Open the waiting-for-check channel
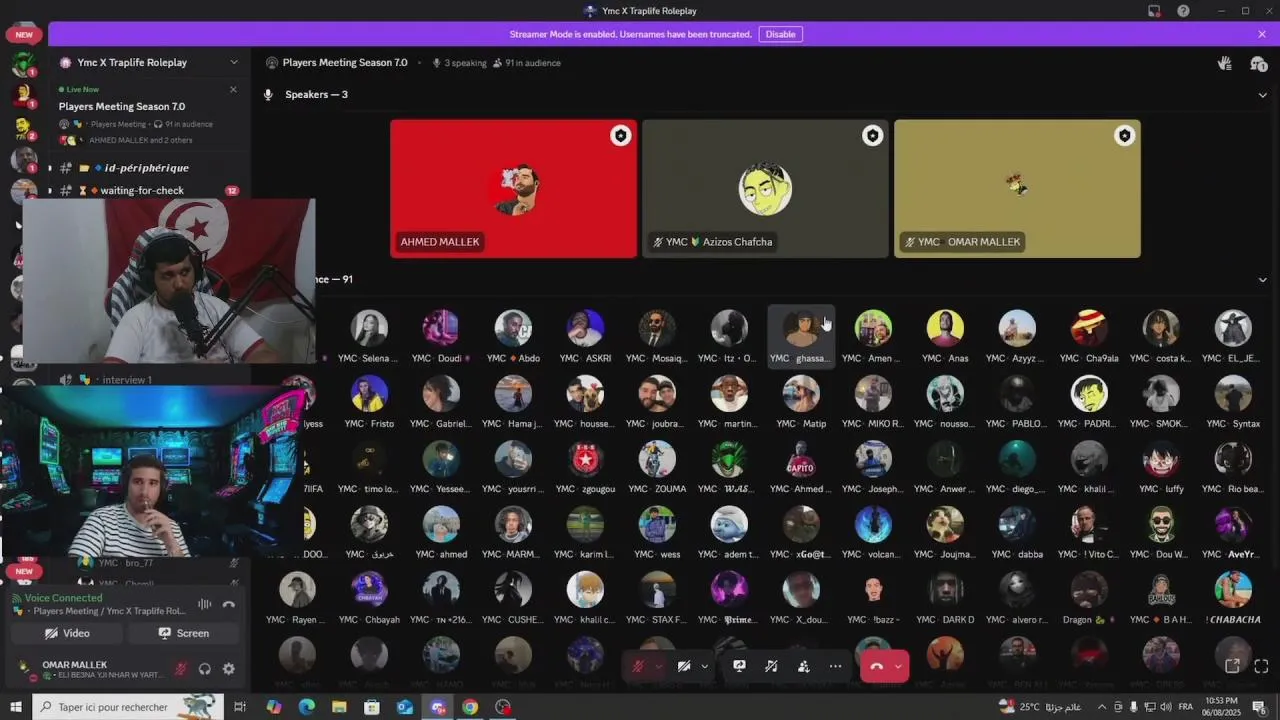This screenshot has width=1280, height=720. click(x=142, y=190)
